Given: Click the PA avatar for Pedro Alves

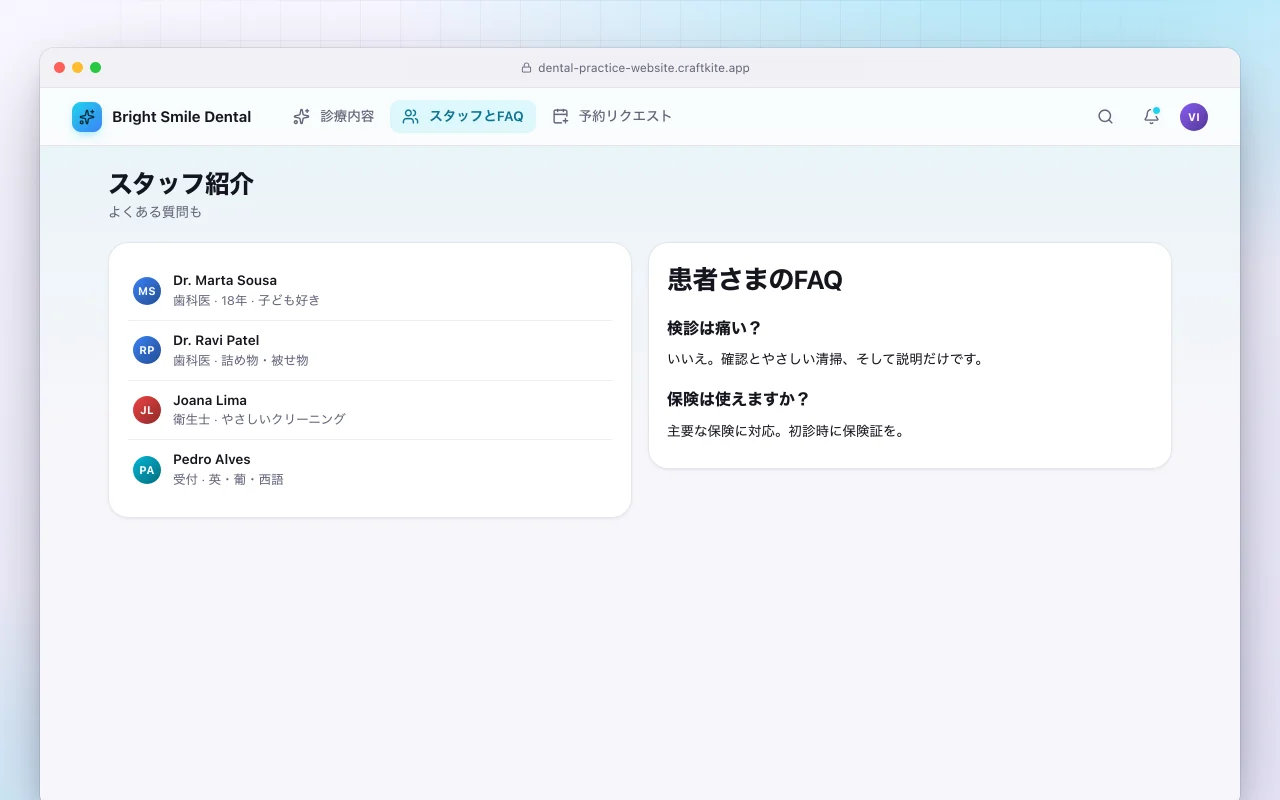Looking at the screenshot, I should click(x=147, y=470).
